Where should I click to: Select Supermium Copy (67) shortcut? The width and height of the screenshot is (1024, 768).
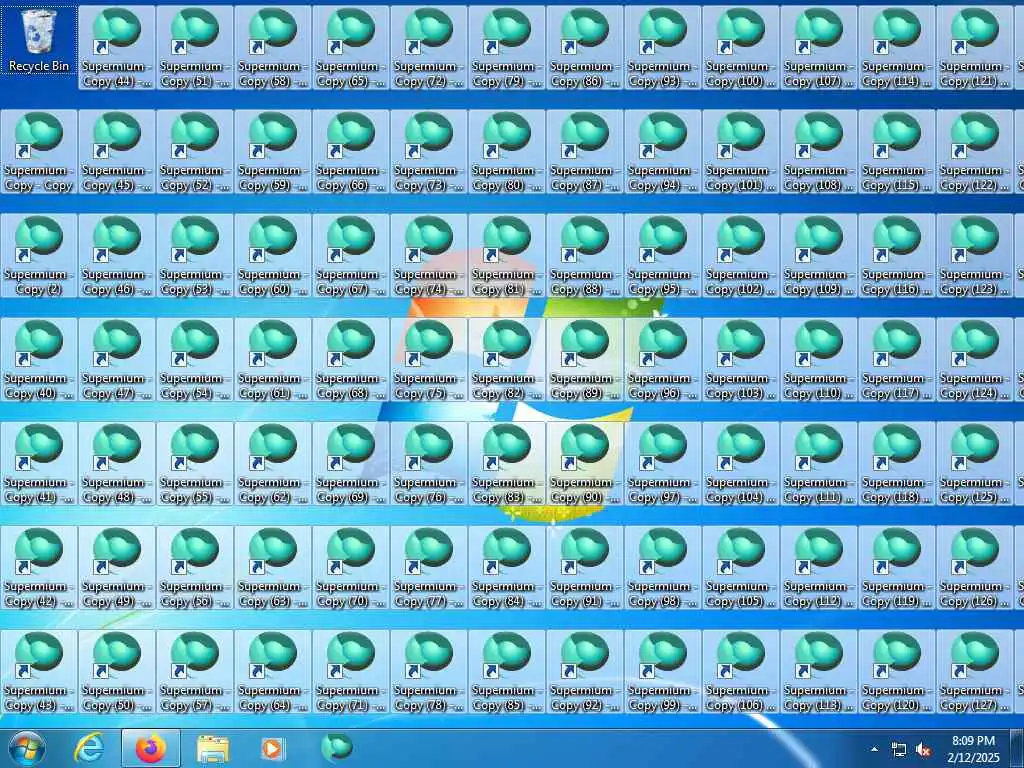point(351,255)
